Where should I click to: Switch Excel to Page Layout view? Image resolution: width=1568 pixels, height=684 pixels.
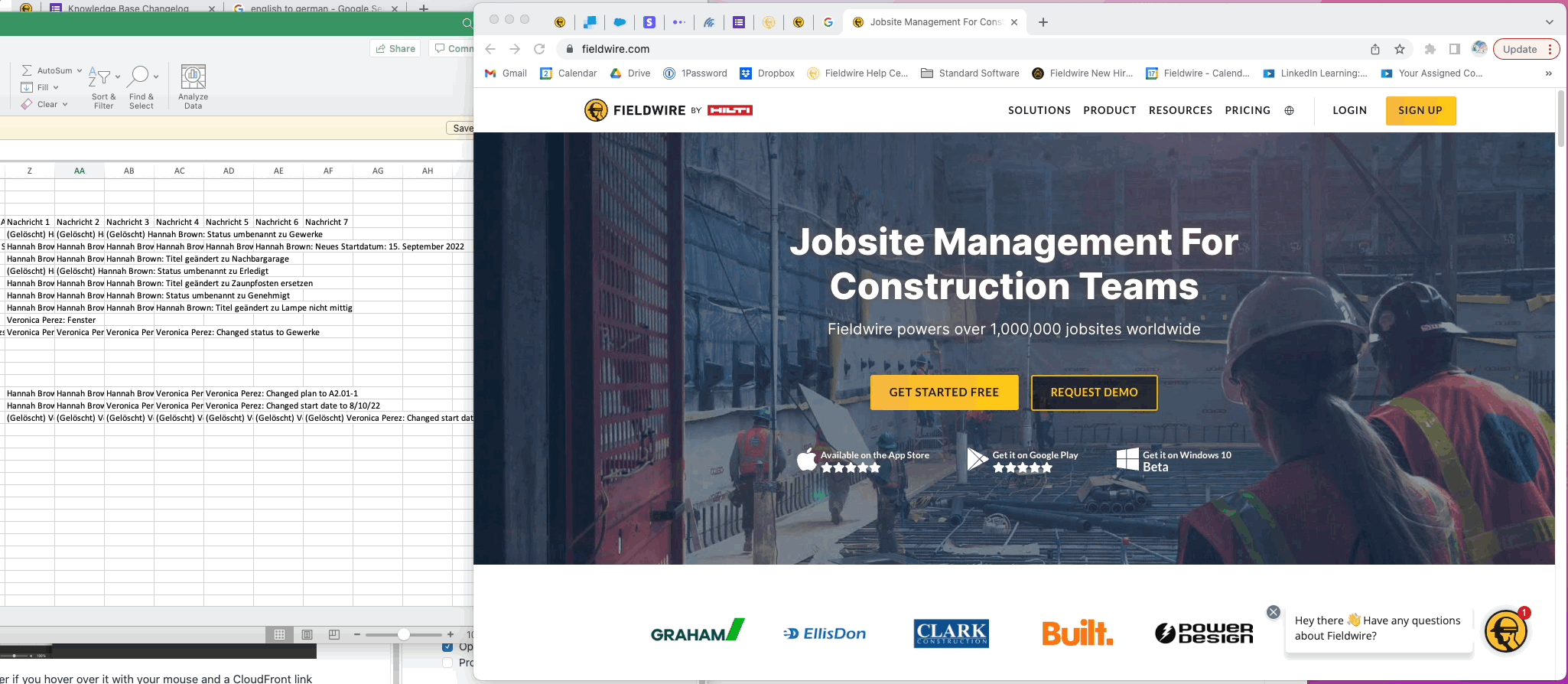[307, 634]
